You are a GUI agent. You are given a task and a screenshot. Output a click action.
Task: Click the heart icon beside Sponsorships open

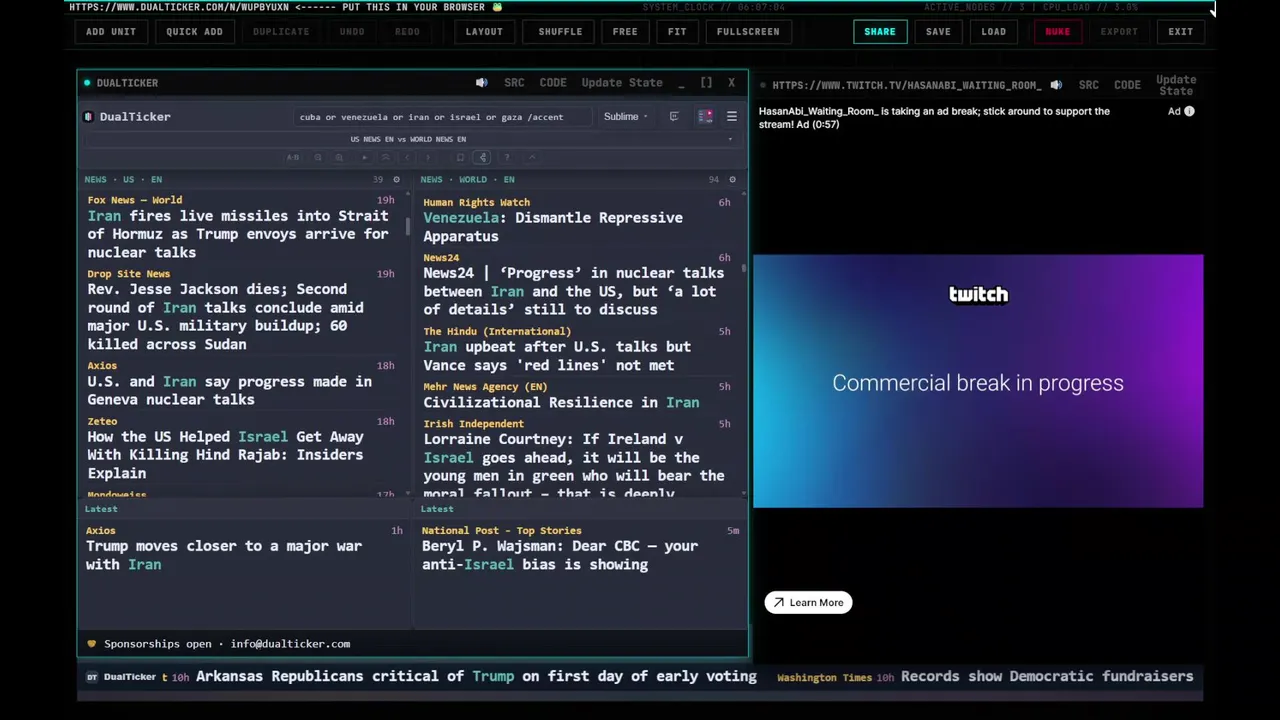(91, 644)
